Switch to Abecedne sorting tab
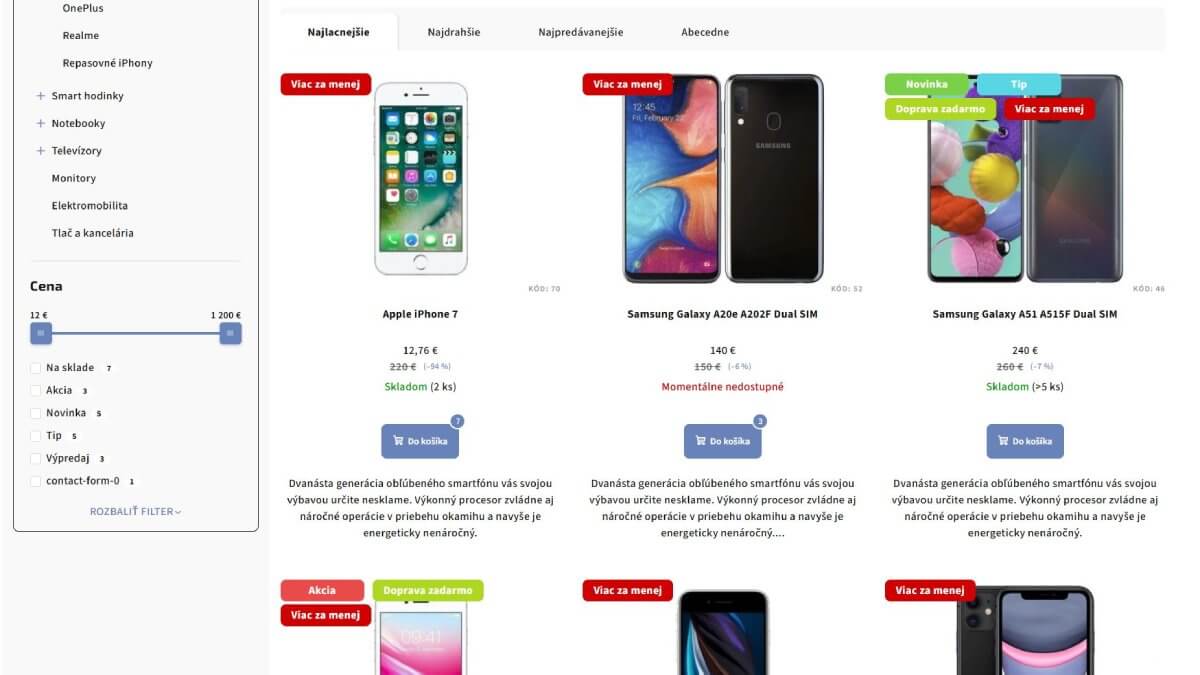Viewport: 1200px width, 675px height. 705,32
